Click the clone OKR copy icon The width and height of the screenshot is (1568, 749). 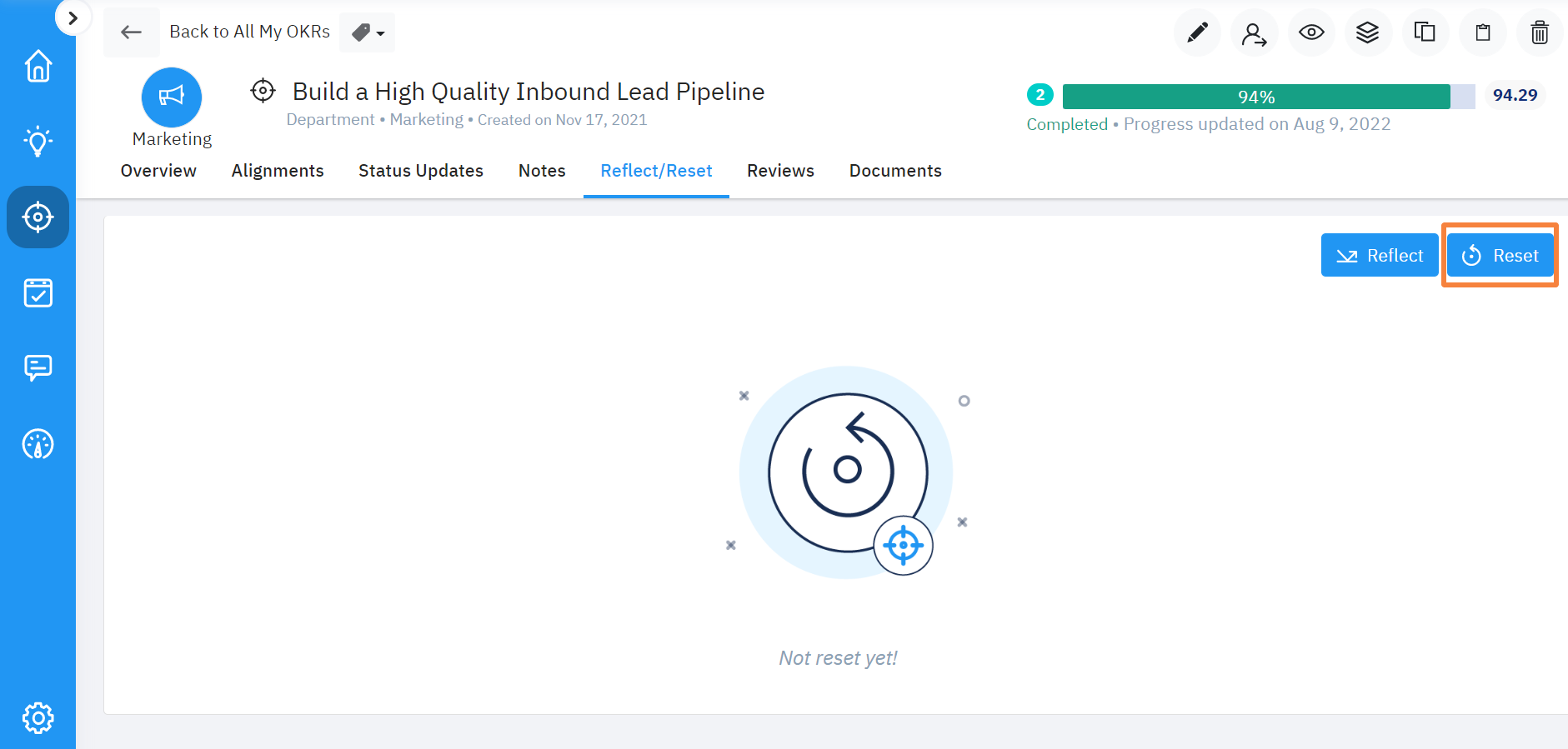1425,33
